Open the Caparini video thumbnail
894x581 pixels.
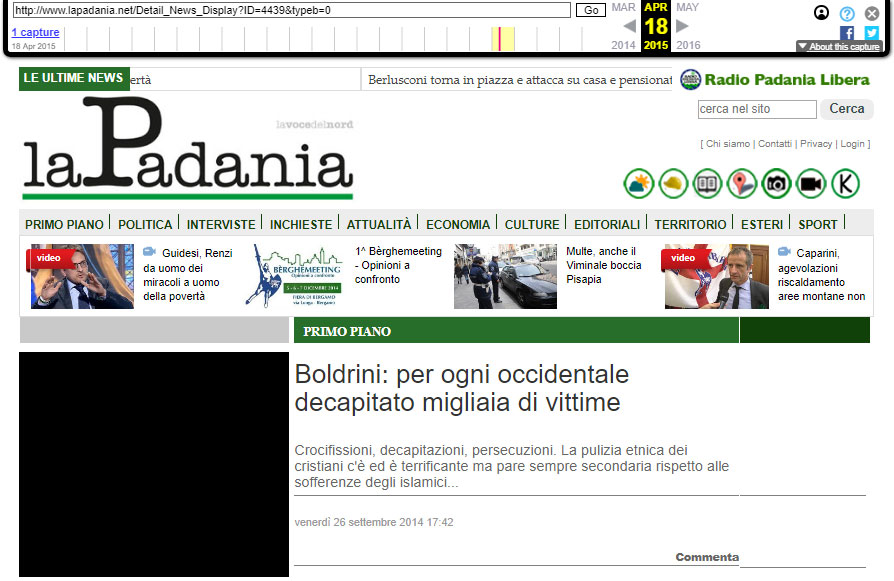[717, 277]
